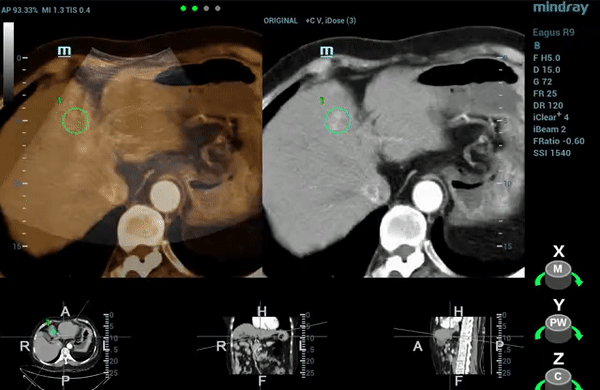The image size is (600, 390).
Task: Click the 'B' mode label
Action: click(x=537, y=46)
